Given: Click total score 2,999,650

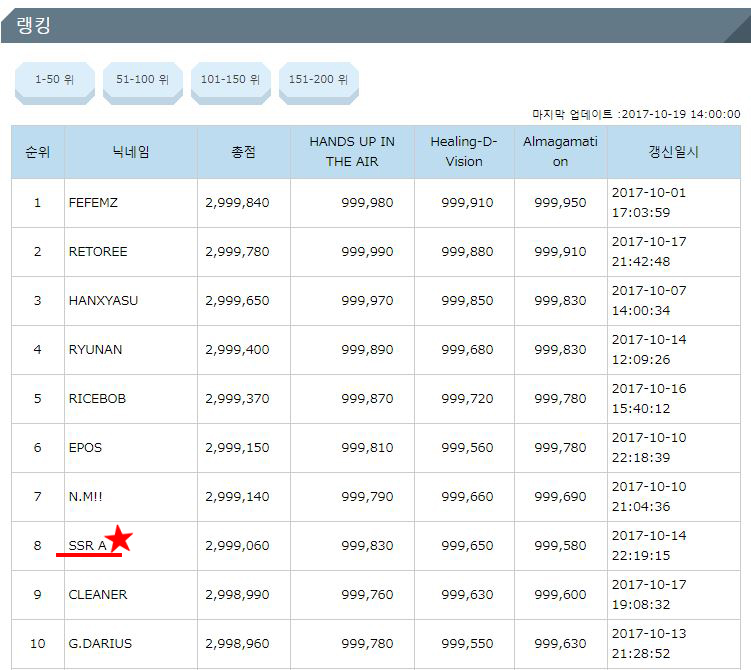Looking at the screenshot, I should click(x=238, y=301).
